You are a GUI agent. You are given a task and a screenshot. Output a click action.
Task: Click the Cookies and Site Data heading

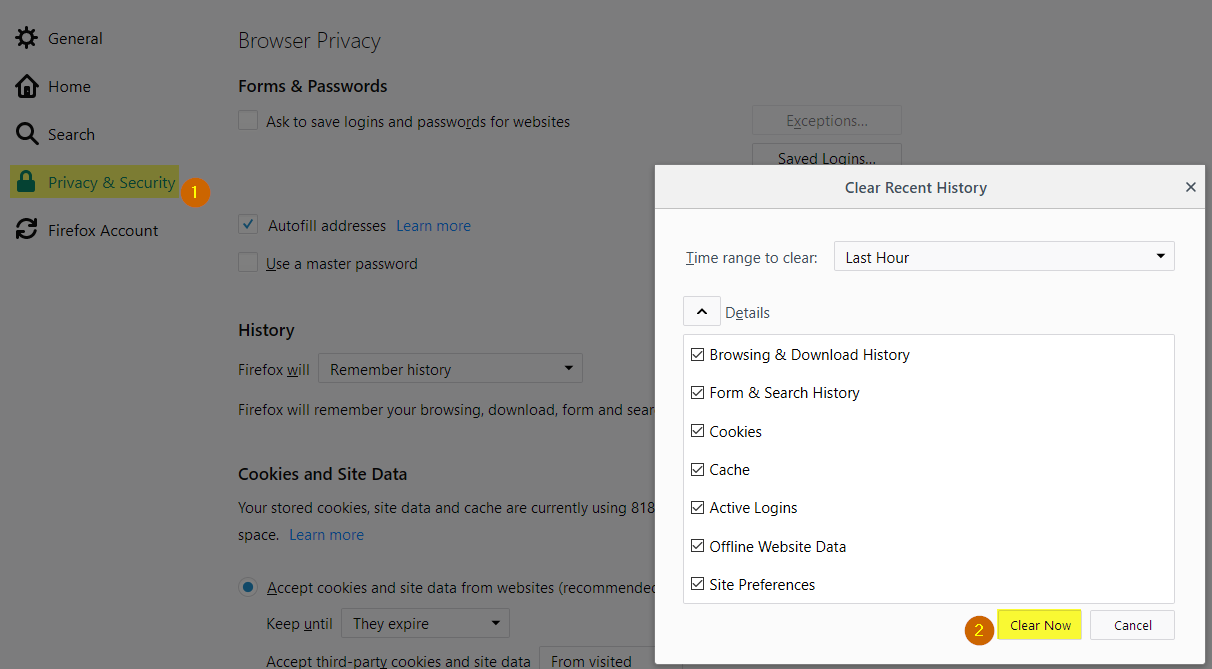coord(322,474)
